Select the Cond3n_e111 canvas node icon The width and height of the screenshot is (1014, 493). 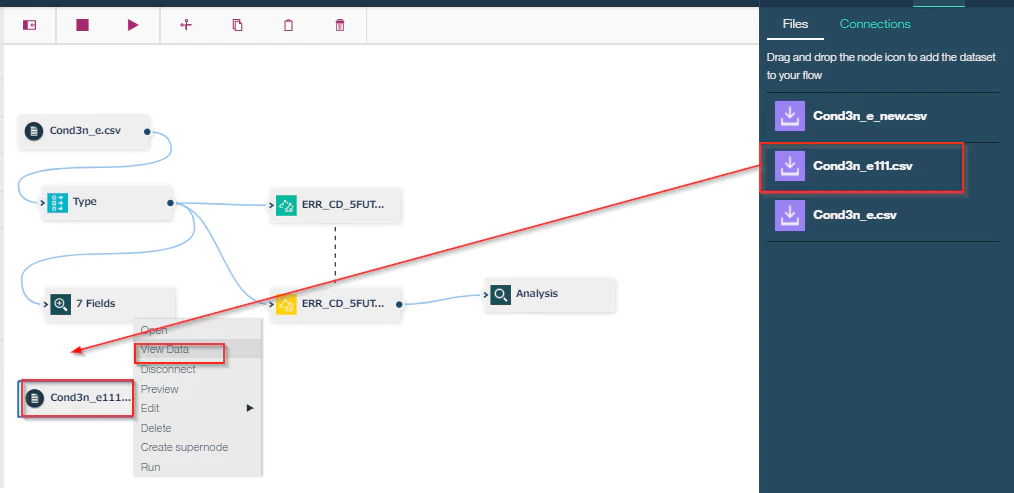point(34,398)
